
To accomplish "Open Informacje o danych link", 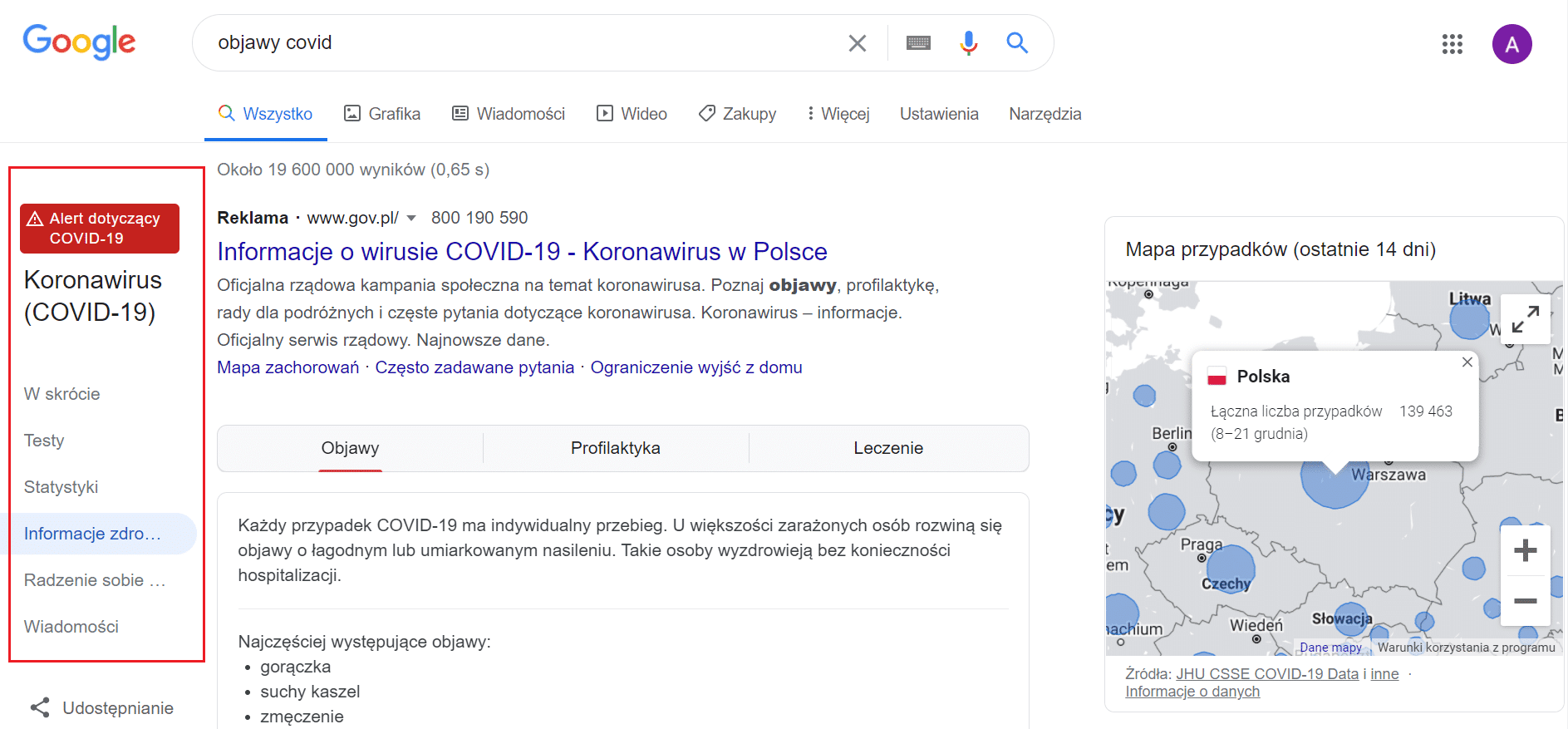I will coord(1192,692).
